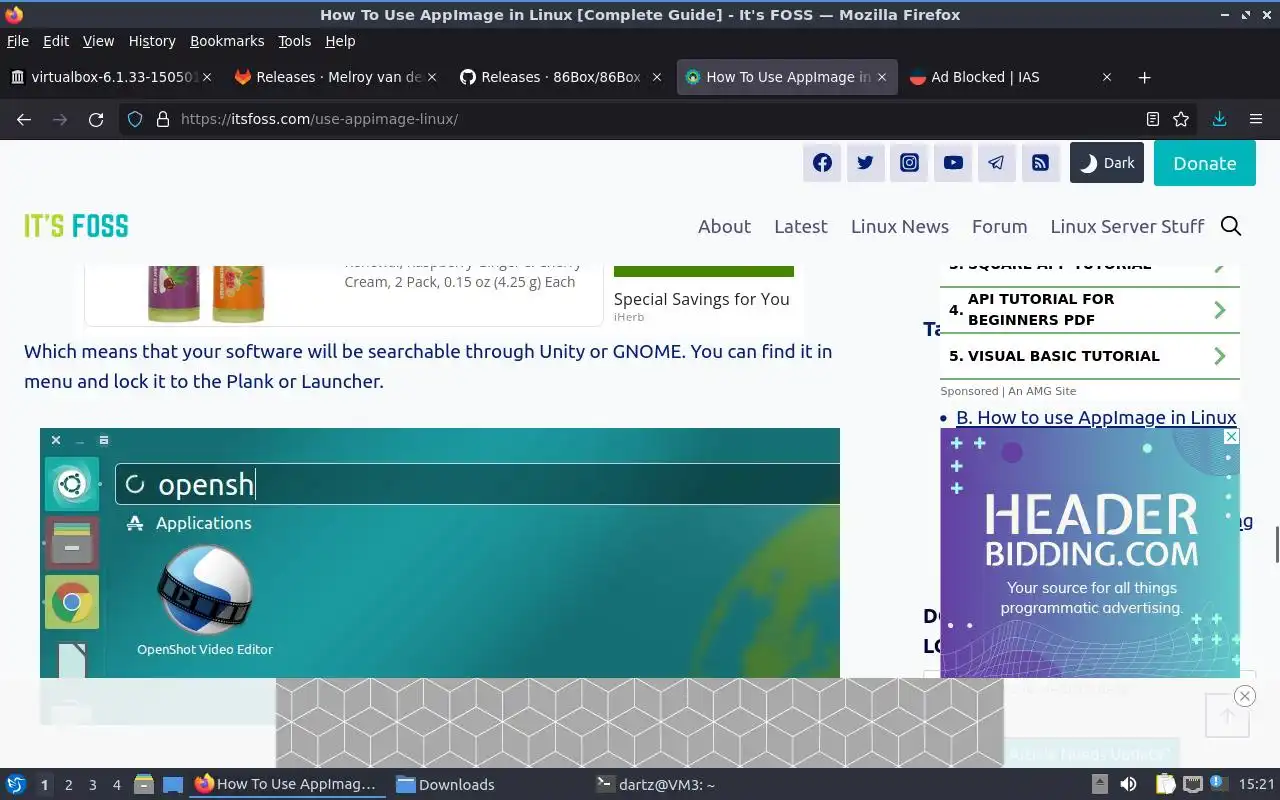Click 'B. How to use AppImage in Linux' link

point(1096,417)
